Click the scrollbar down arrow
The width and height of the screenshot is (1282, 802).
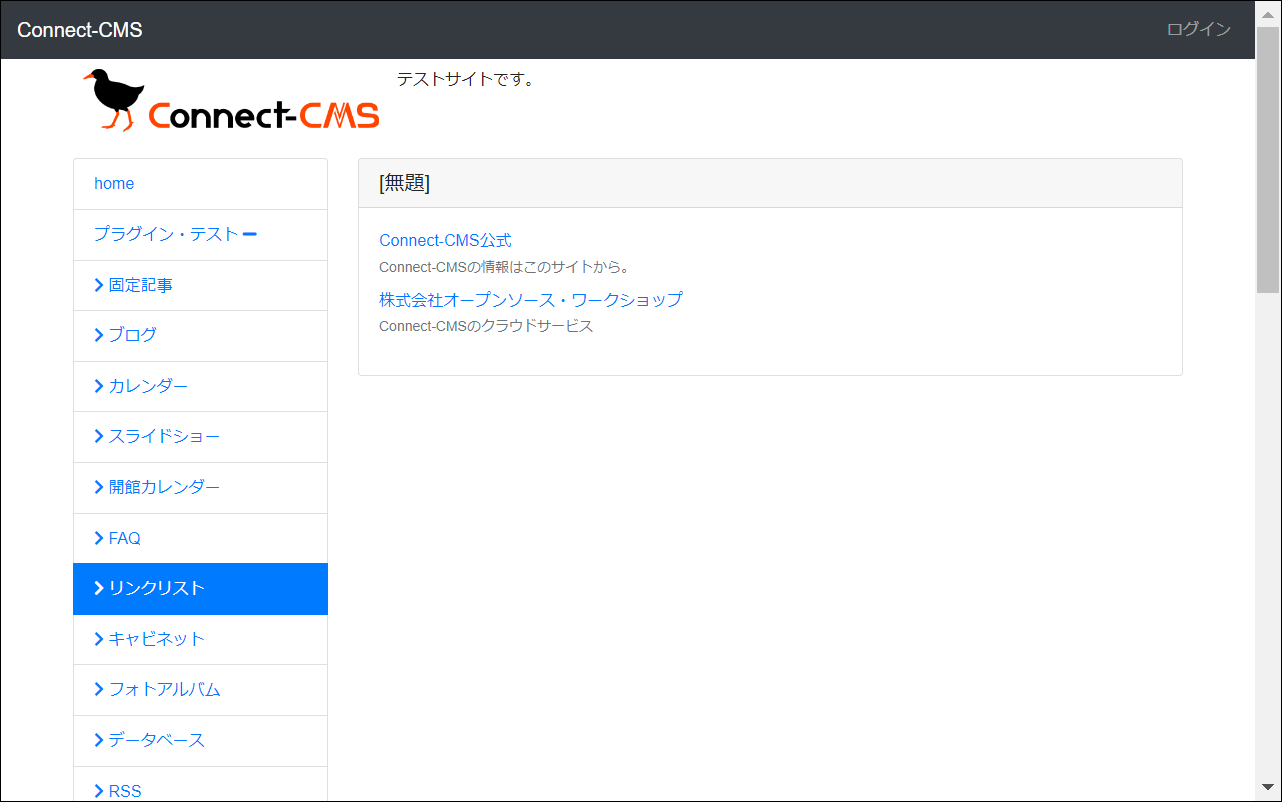(1268, 786)
